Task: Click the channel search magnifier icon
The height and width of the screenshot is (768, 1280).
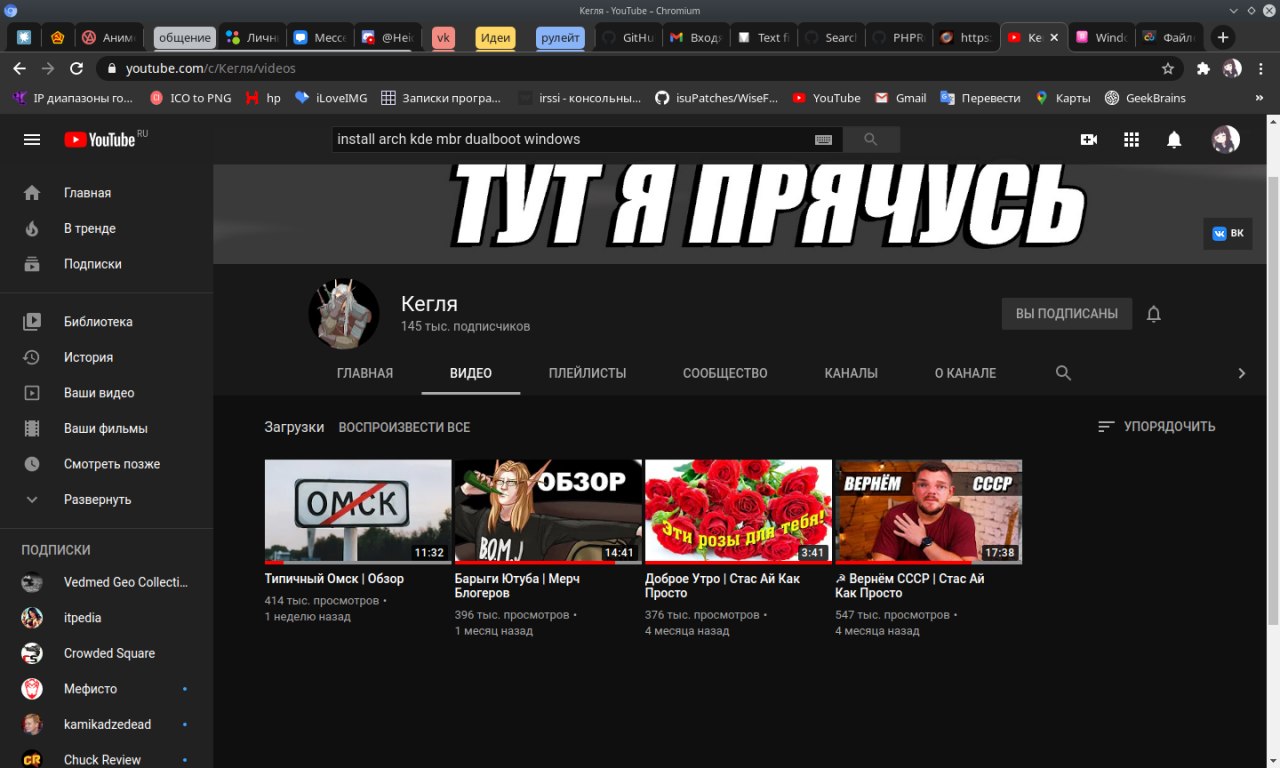Action: click(x=1063, y=373)
